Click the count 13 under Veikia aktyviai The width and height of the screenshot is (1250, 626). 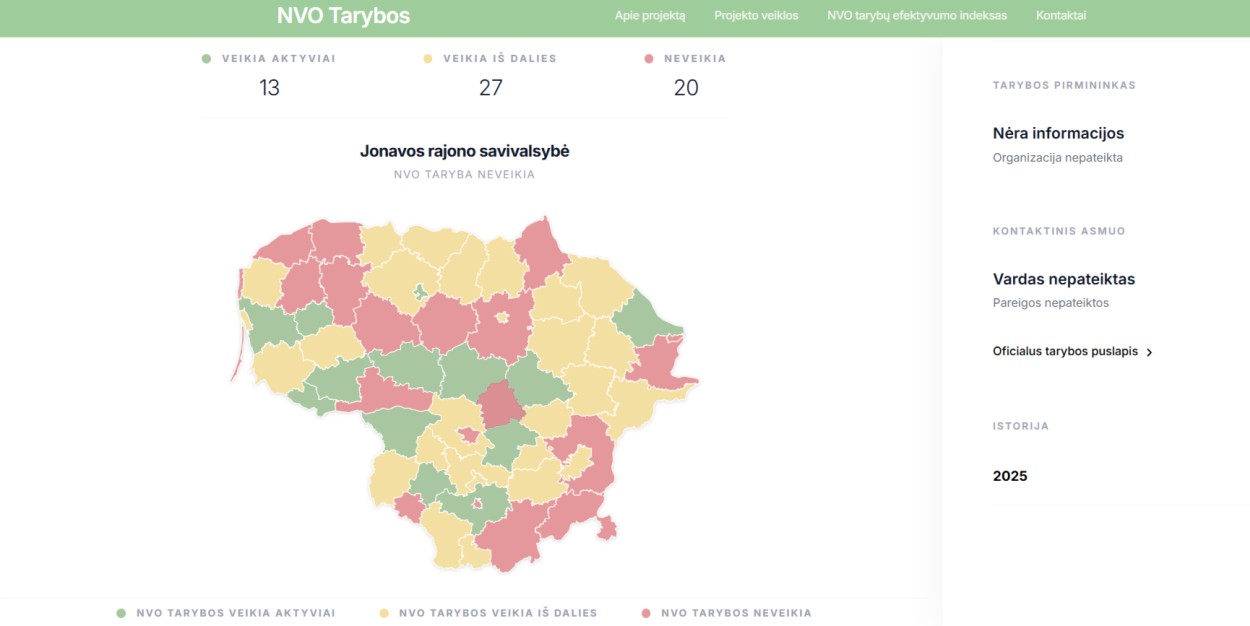coord(269,88)
